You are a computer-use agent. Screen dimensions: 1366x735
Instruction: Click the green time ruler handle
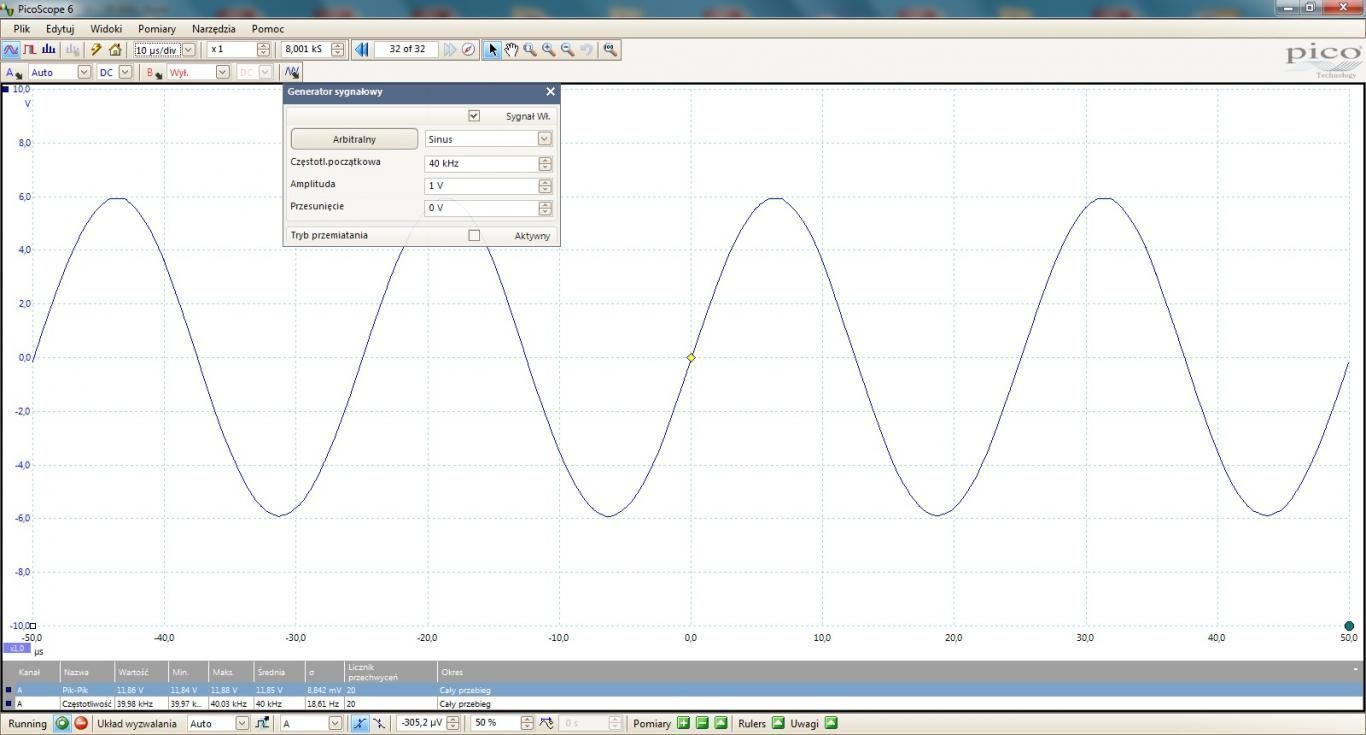click(x=1349, y=626)
